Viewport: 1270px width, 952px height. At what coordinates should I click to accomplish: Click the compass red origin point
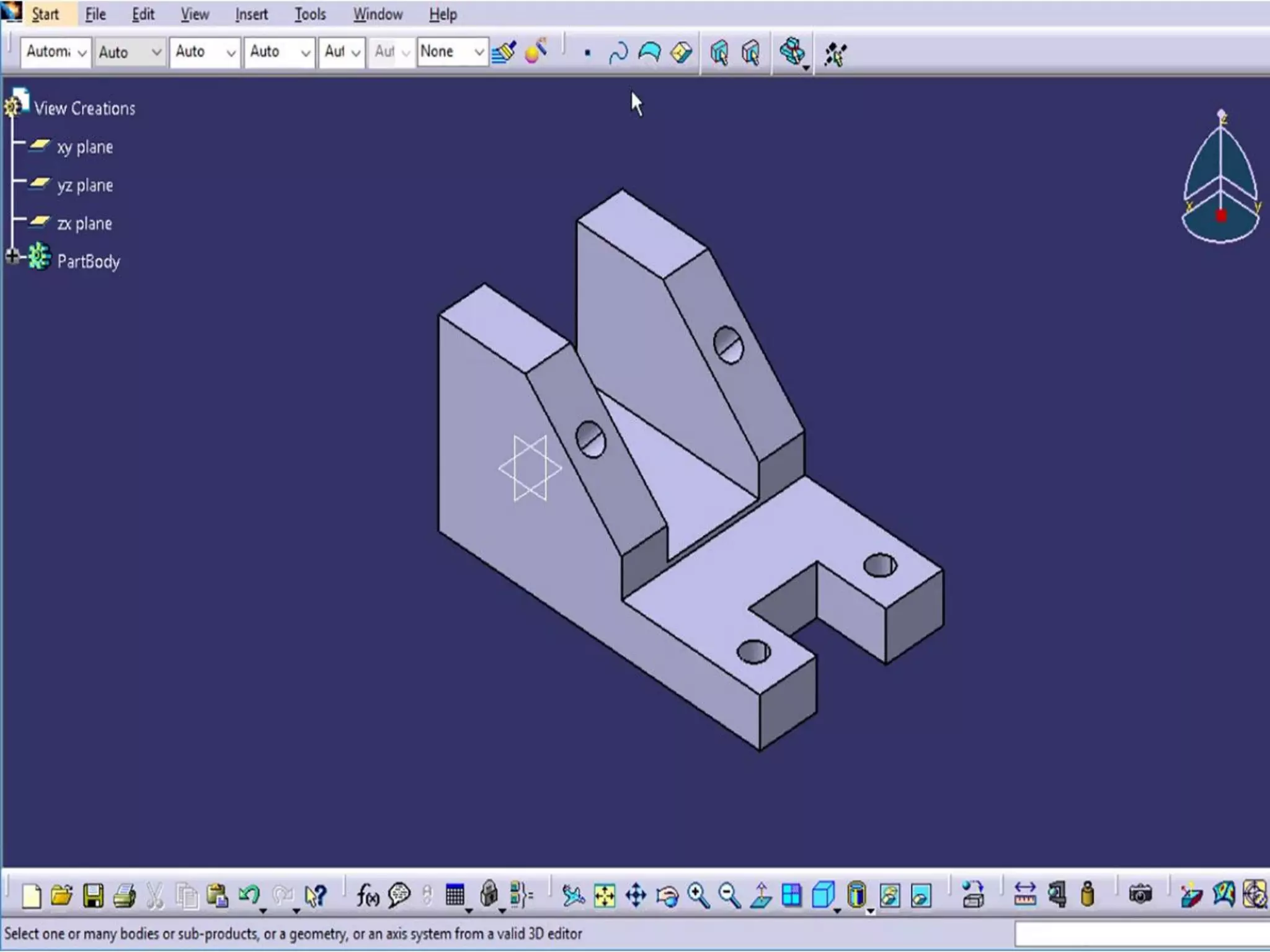click(1221, 216)
